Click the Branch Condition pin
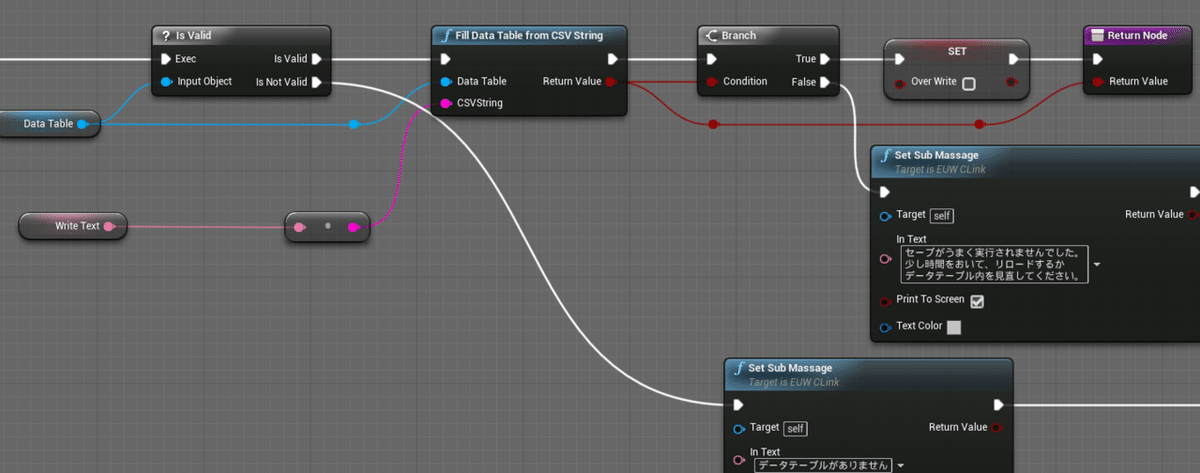 [712, 82]
